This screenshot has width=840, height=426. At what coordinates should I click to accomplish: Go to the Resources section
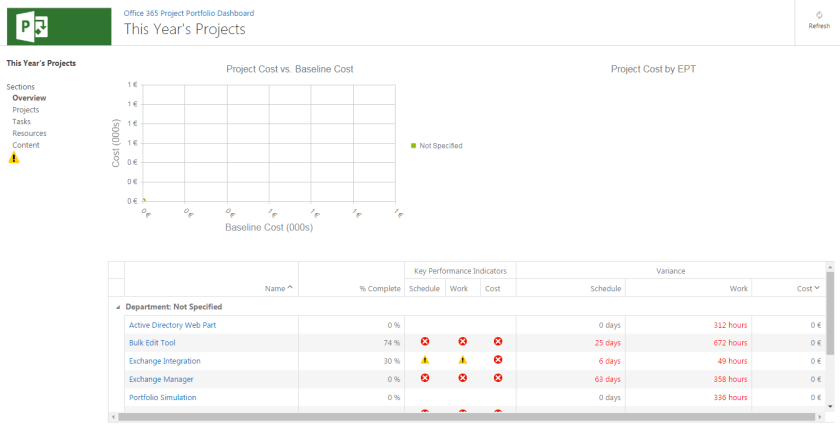(x=29, y=133)
